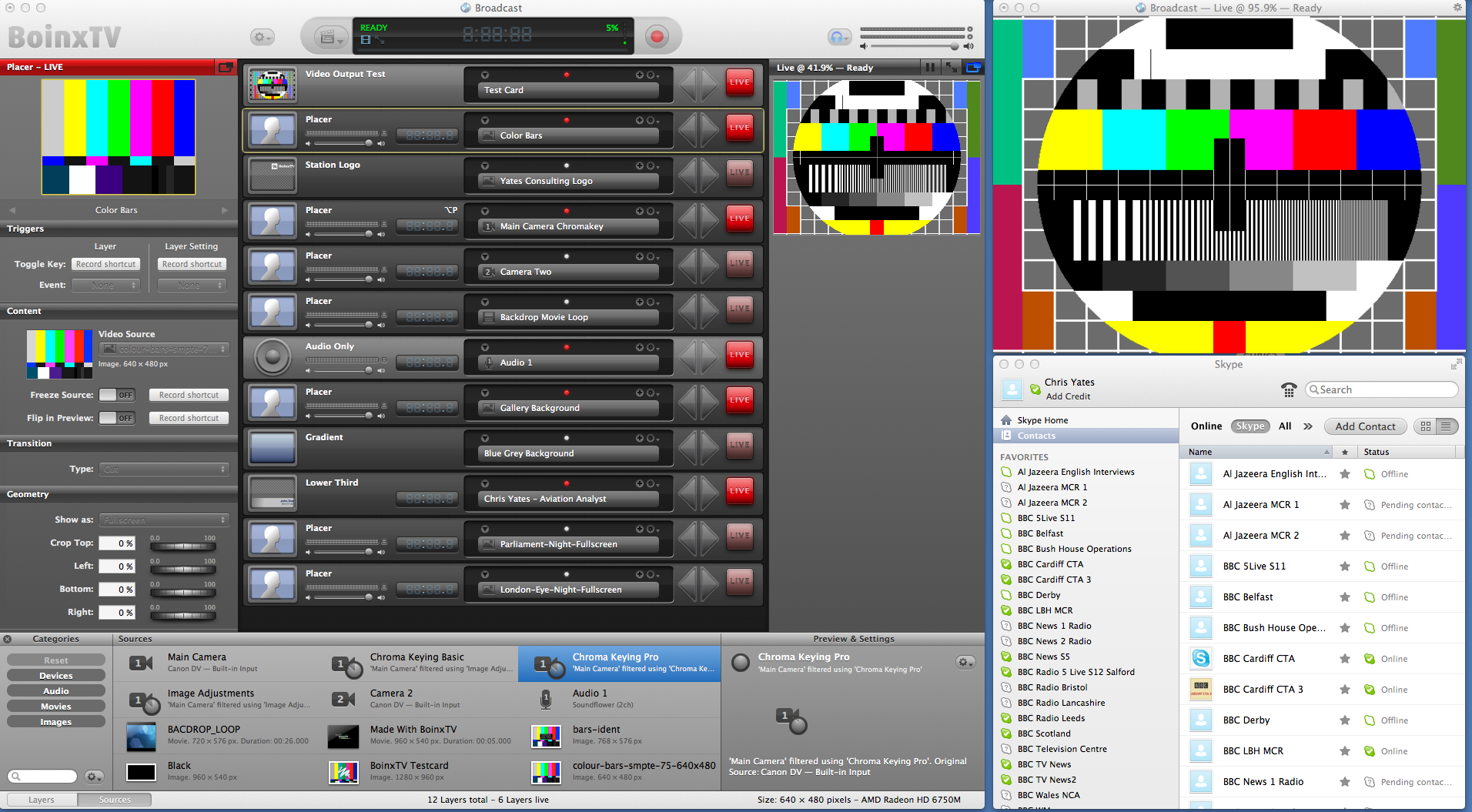Viewport: 1472px width, 812px height.
Task: Switch Flip in Preview toggle on
Action: tap(117, 418)
